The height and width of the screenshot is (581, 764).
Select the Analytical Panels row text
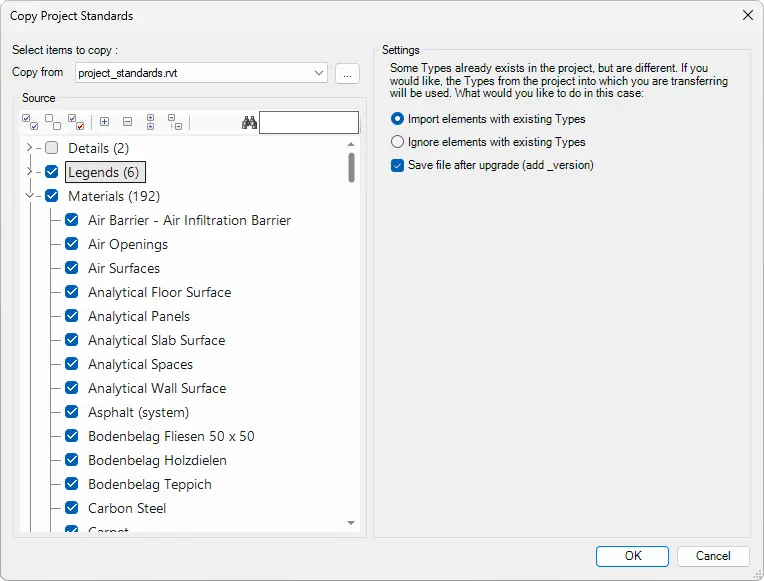pyautogui.click(x=139, y=316)
